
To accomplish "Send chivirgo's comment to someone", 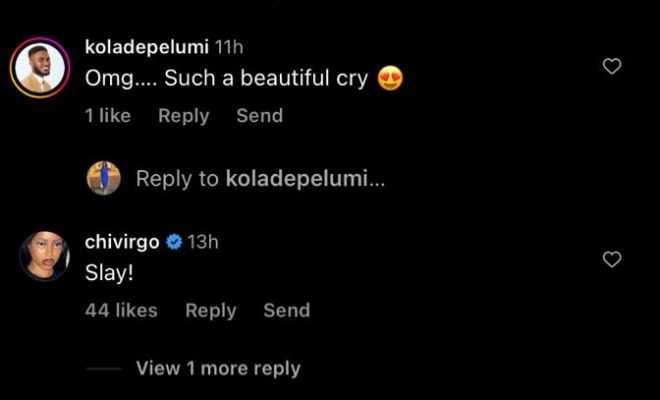I will (286, 310).
